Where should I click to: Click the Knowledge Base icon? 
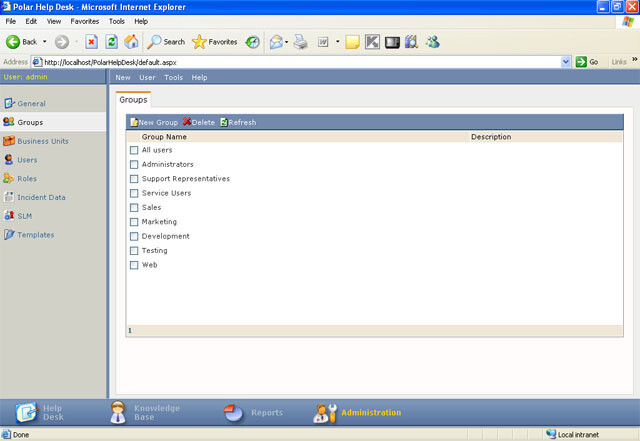coord(118,412)
